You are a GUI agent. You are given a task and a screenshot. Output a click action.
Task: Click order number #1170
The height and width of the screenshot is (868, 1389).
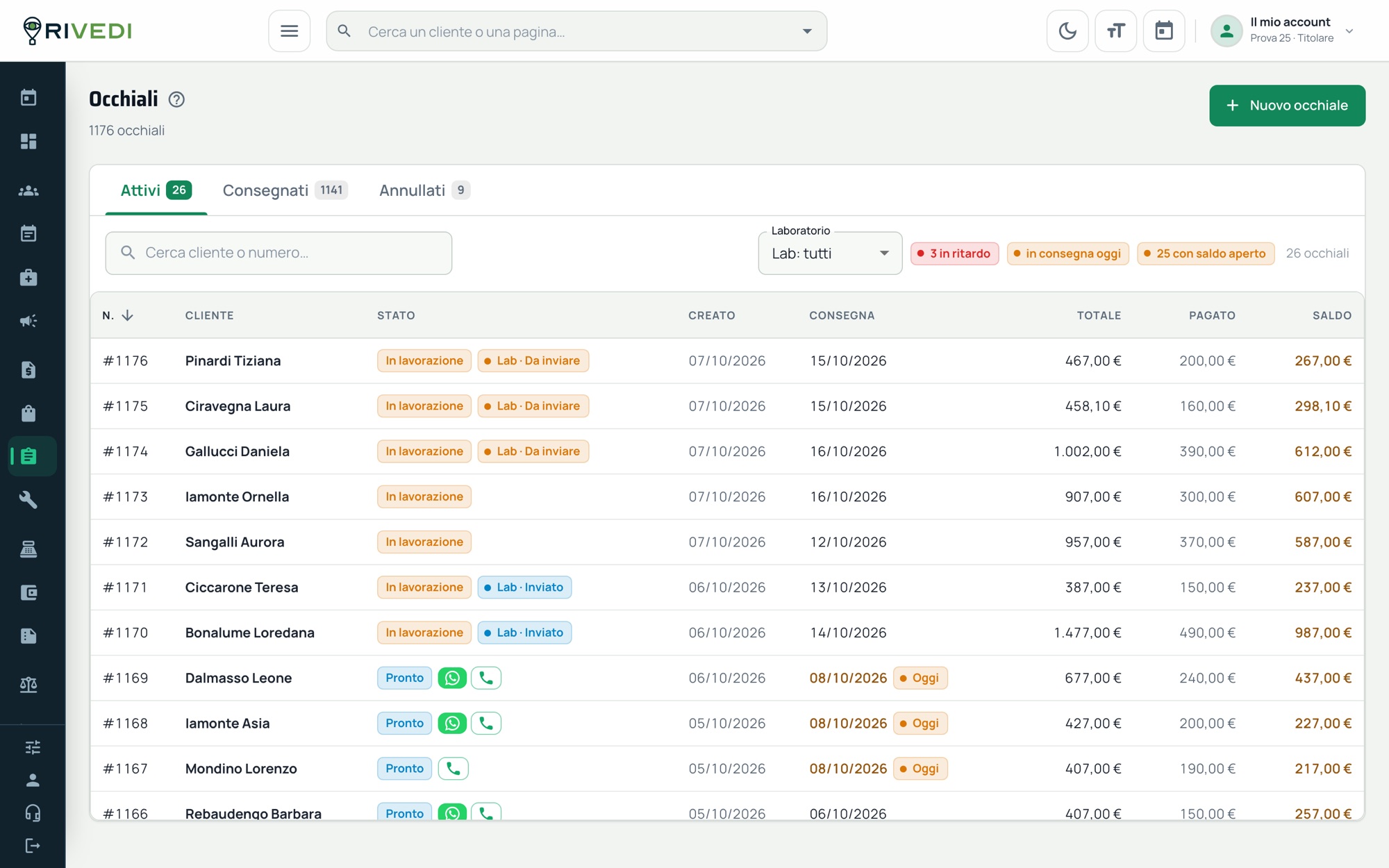tap(126, 633)
